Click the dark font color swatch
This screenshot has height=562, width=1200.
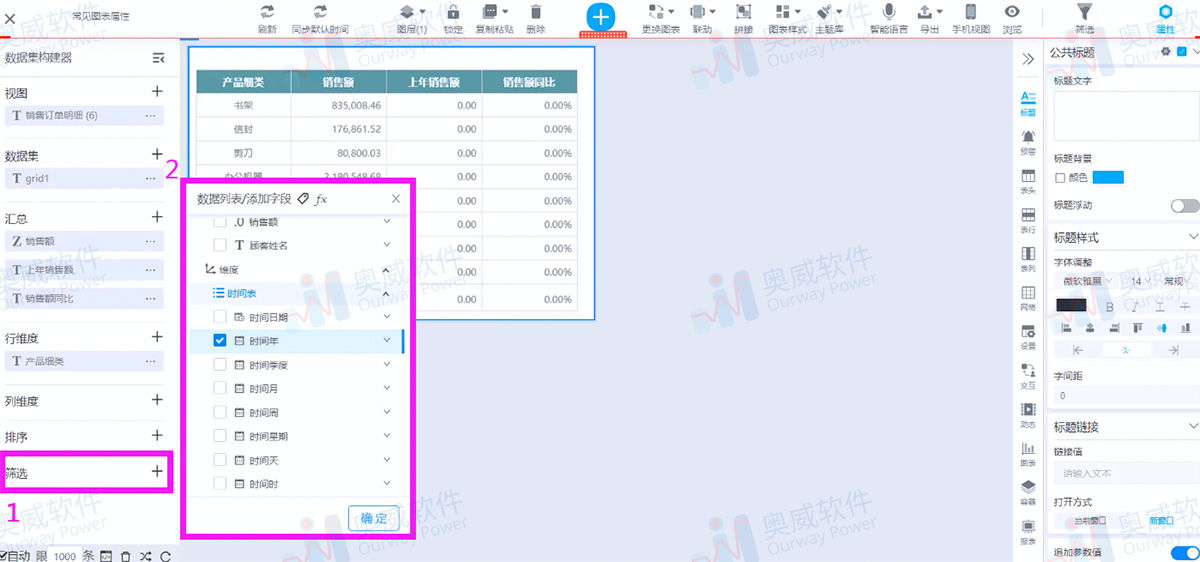point(1071,305)
